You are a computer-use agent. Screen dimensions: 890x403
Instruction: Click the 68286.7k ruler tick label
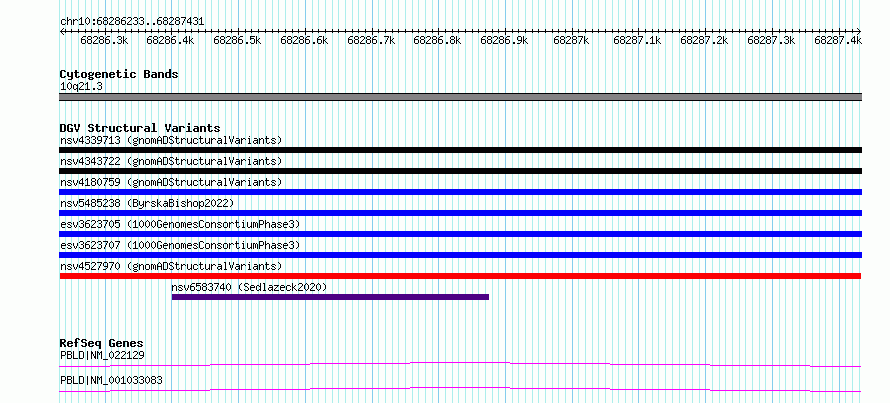(x=371, y=40)
